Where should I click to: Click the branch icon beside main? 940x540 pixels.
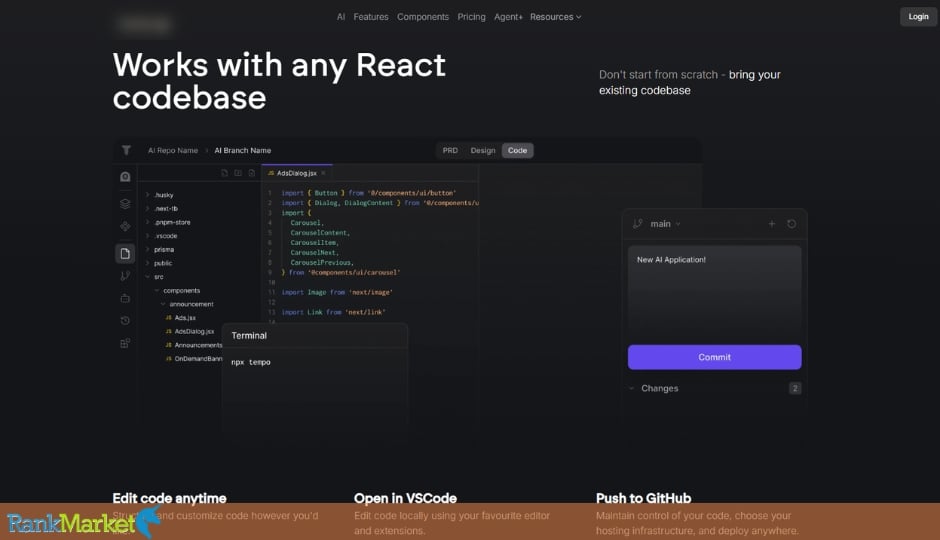(637, 224)
